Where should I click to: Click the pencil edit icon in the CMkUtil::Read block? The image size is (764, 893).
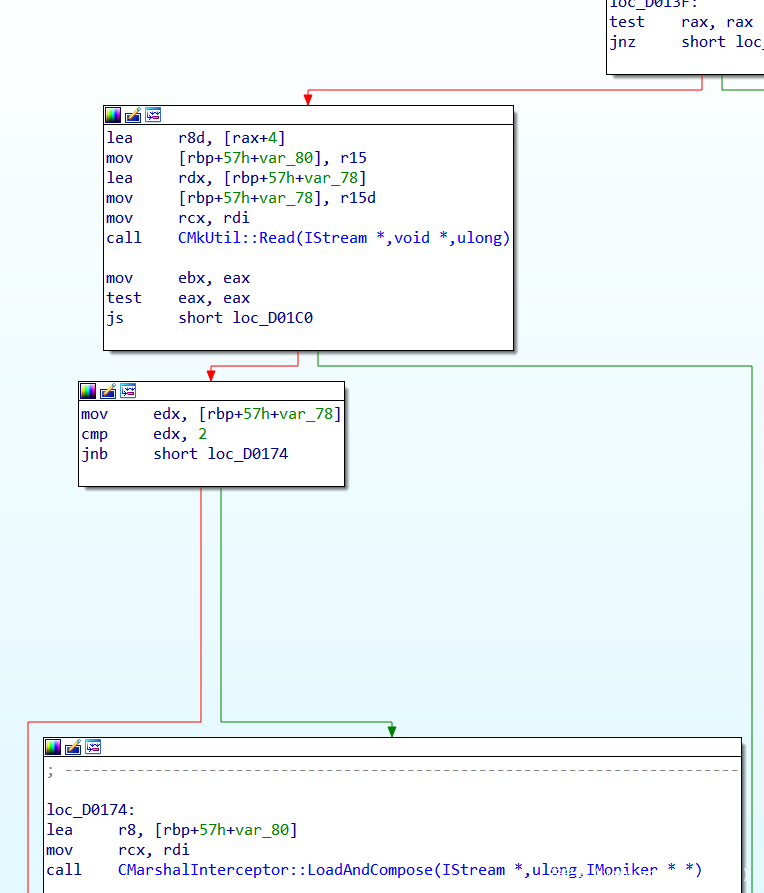pos(133,115)
